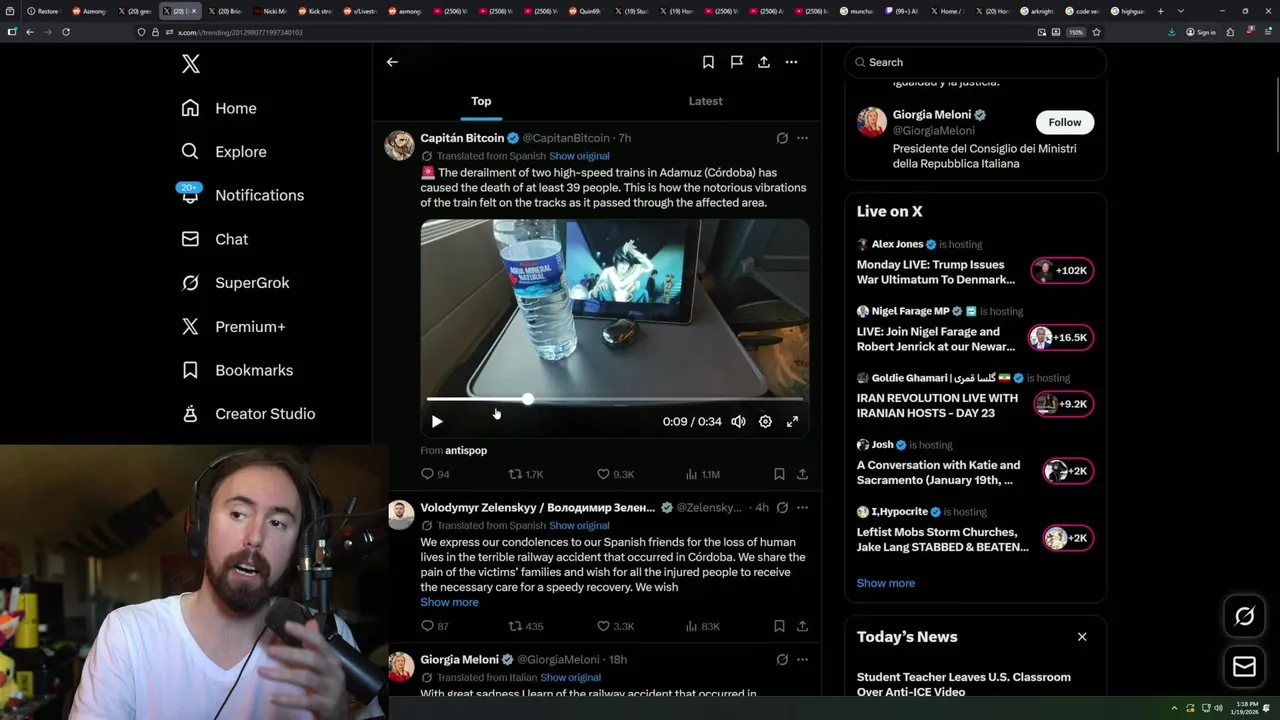
Task: Bookmark Zelenskyy post
Action: coord(779,626)
